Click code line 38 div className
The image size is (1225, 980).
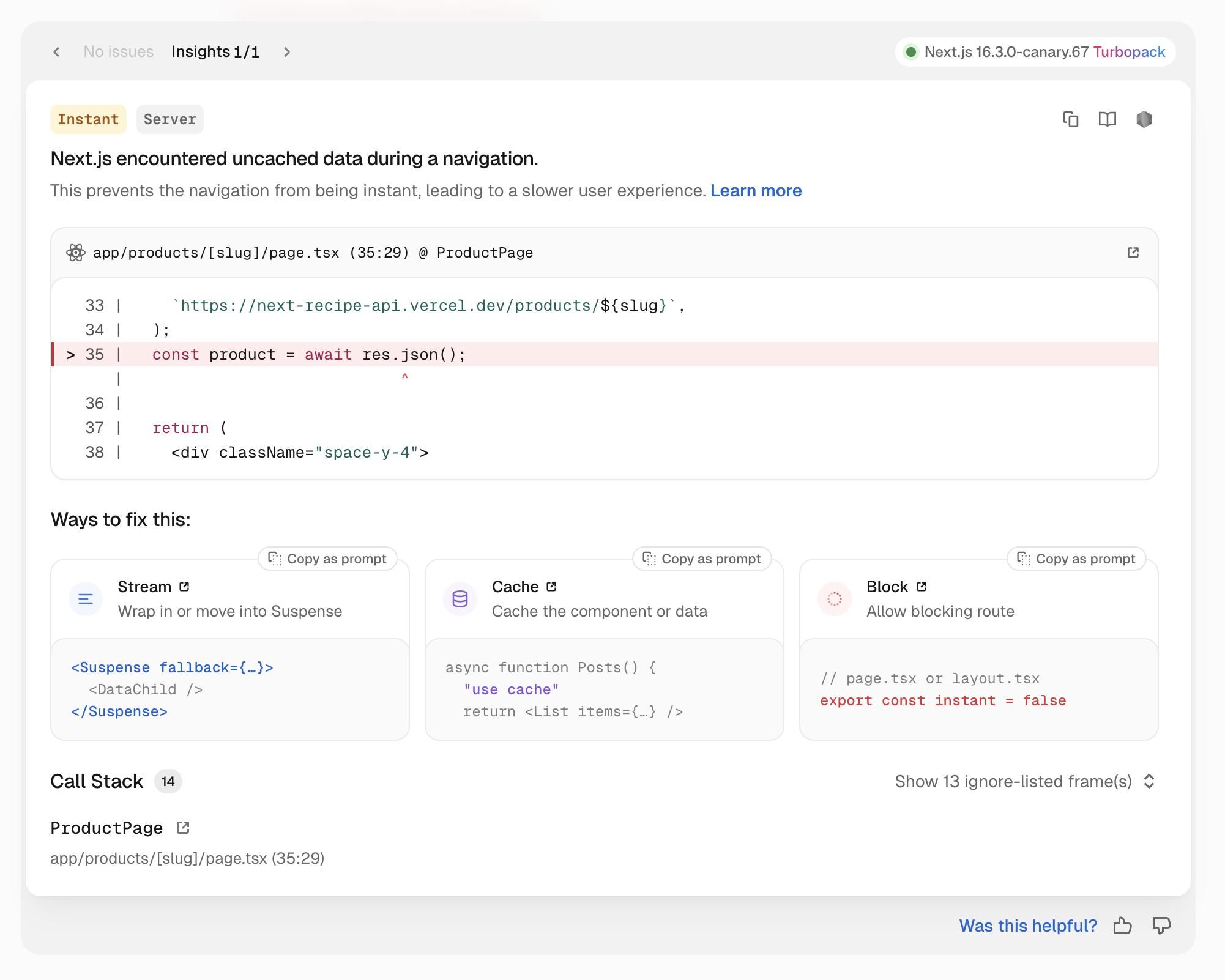click(x=605, y=452)
